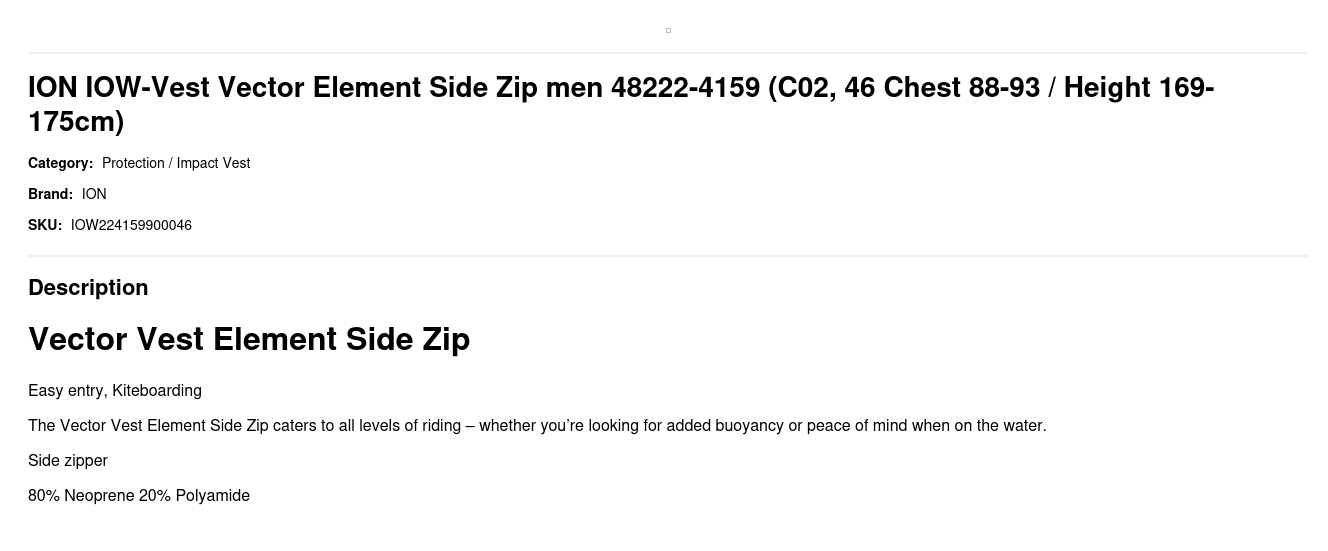Click the small image placeholder at top

[x=668, y=31]
